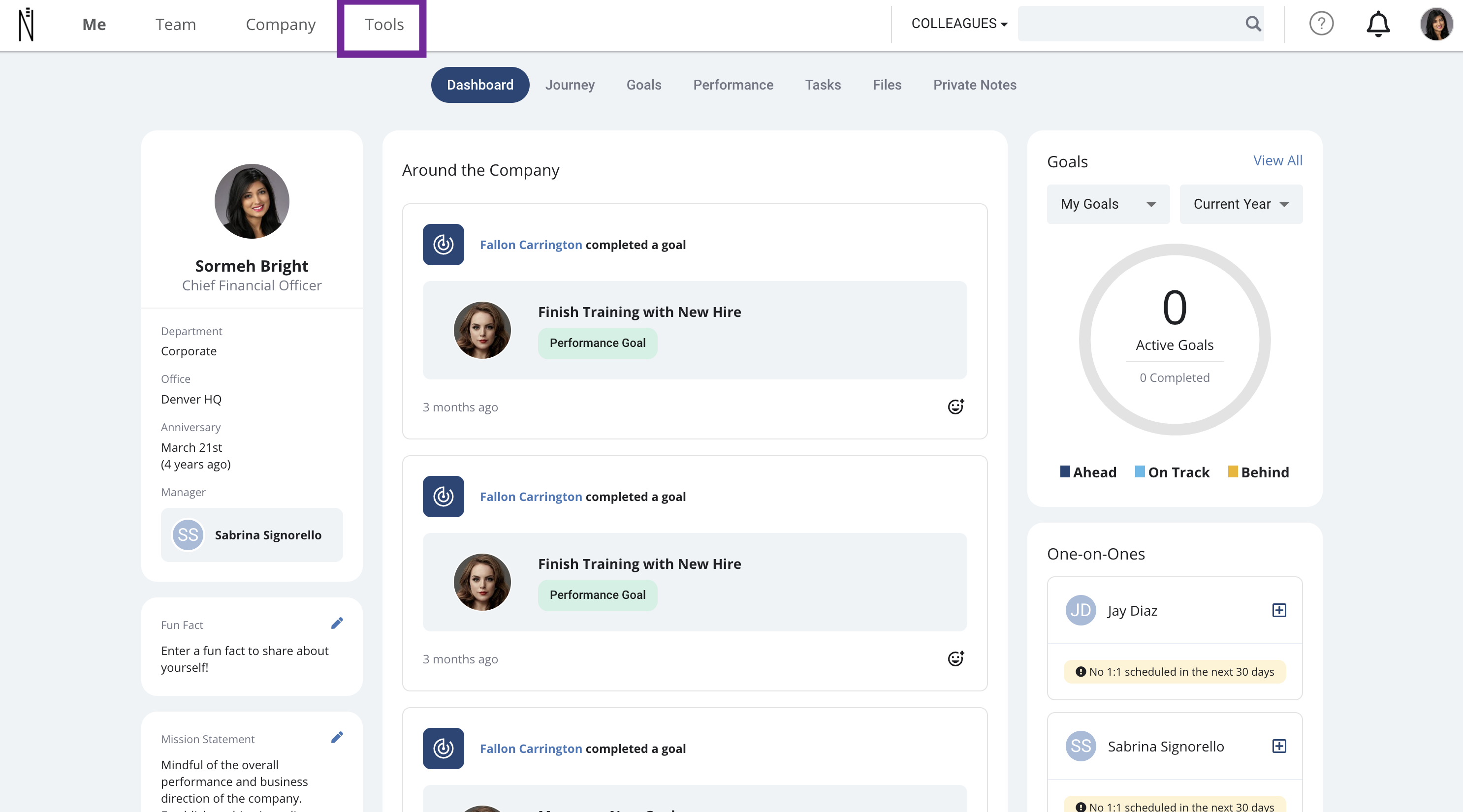The image size is (1463, 812).
Task: Edit the Mission Statement with pencil icon
Action: (337, 738)
